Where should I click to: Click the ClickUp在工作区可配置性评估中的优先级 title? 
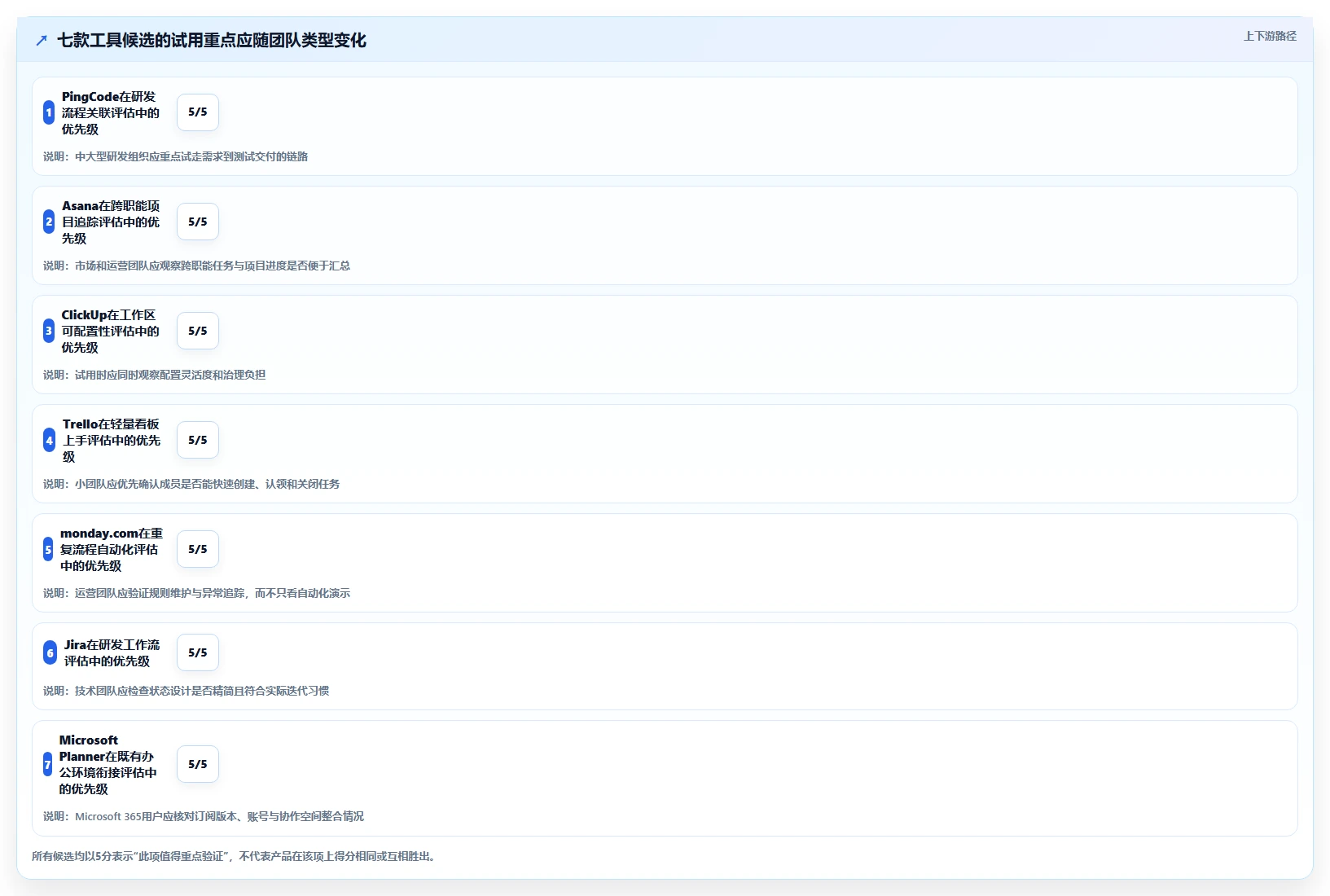111,331
